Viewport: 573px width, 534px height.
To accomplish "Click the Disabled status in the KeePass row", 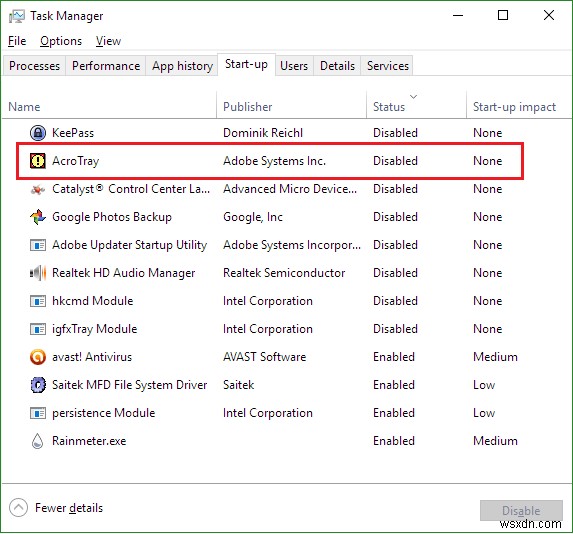I will click(395, 133).
